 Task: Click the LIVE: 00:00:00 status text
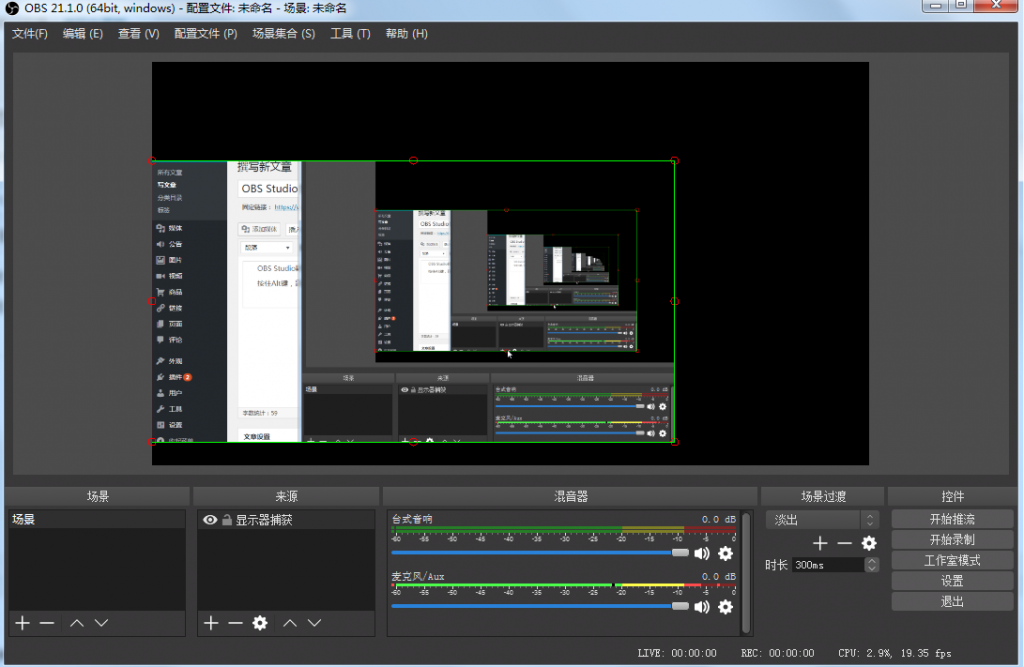(677, 653)
